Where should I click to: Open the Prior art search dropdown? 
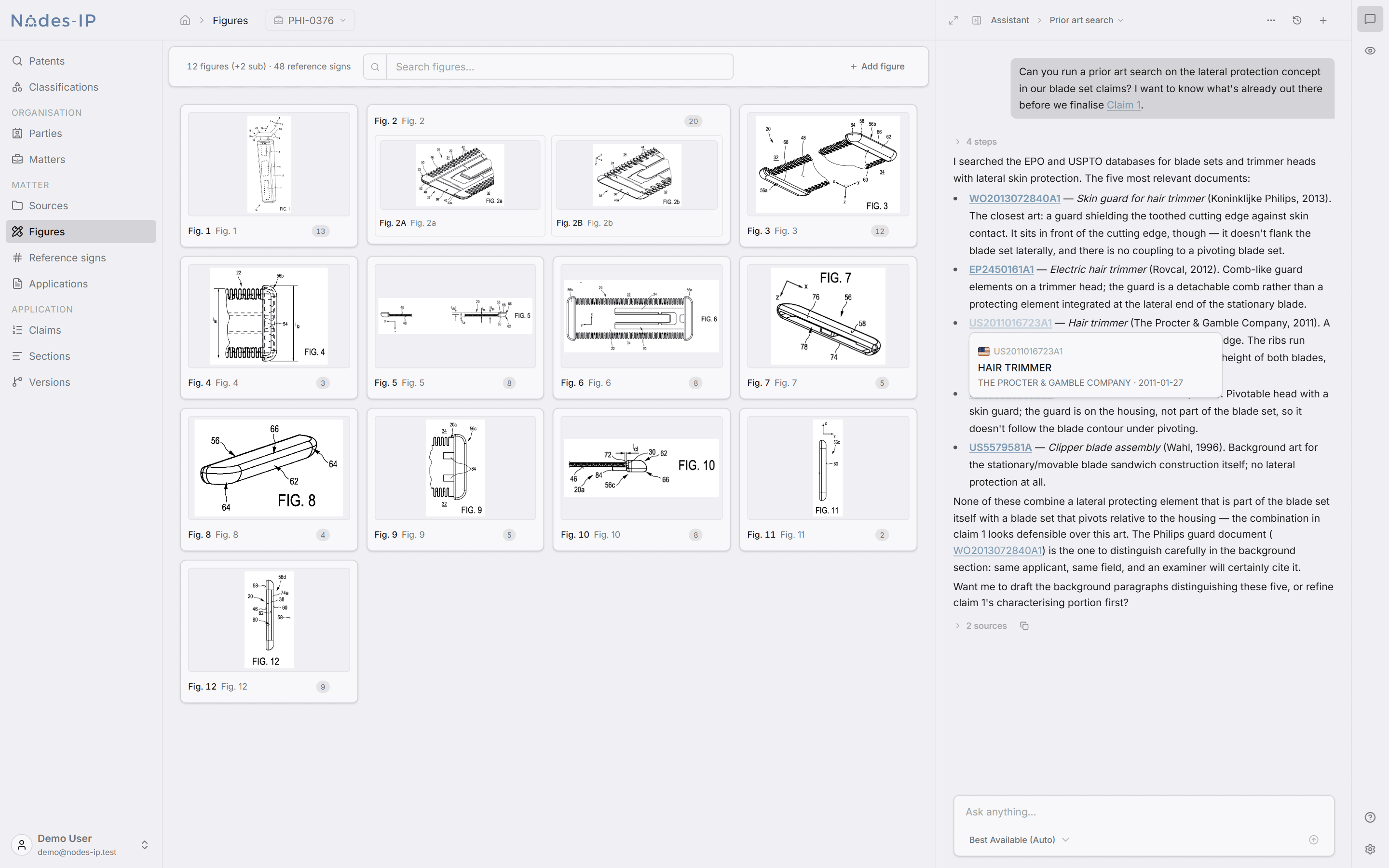[x=1087, y=20]
